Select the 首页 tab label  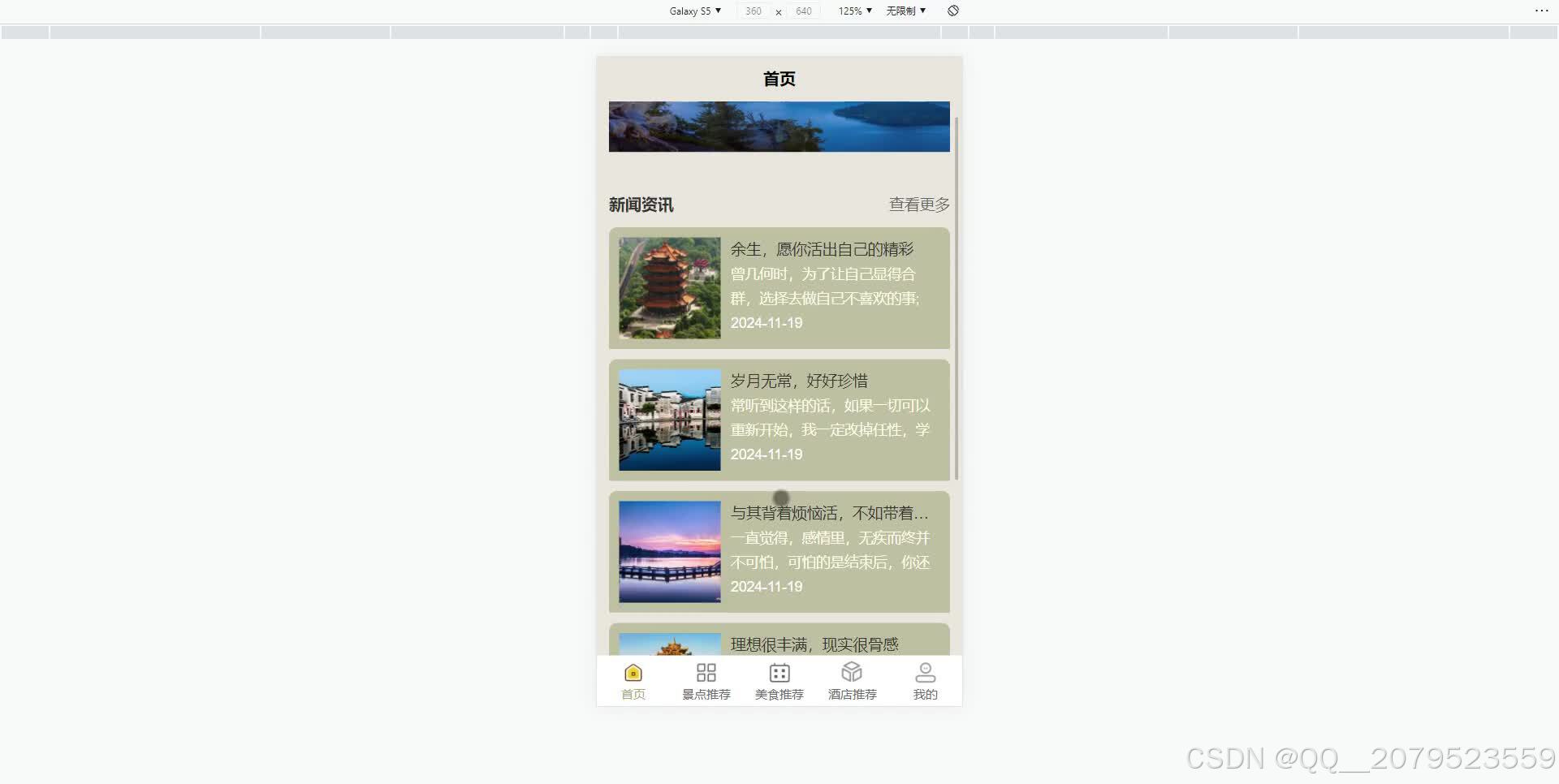click(x=633, y=695)
